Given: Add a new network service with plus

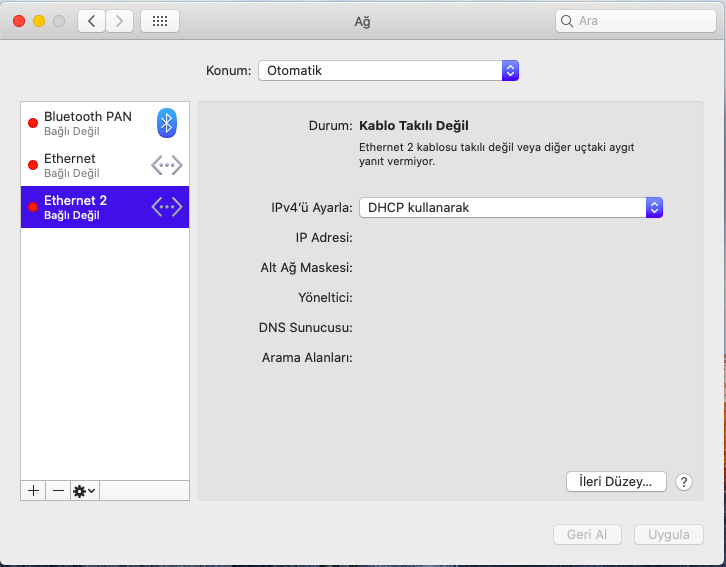Looking at the screenshot, I should pos(33,491).
